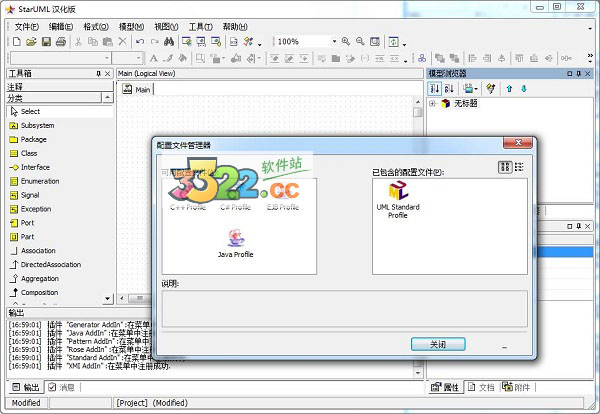Click the Zoom out magnifier icon

click(x=360, y=41)
